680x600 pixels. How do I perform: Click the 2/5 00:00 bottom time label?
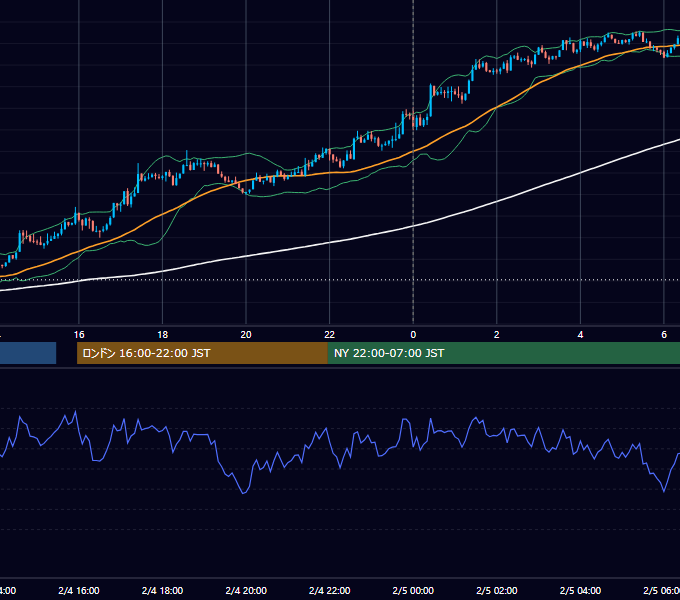pyautogui.click(x=413, y=590)
